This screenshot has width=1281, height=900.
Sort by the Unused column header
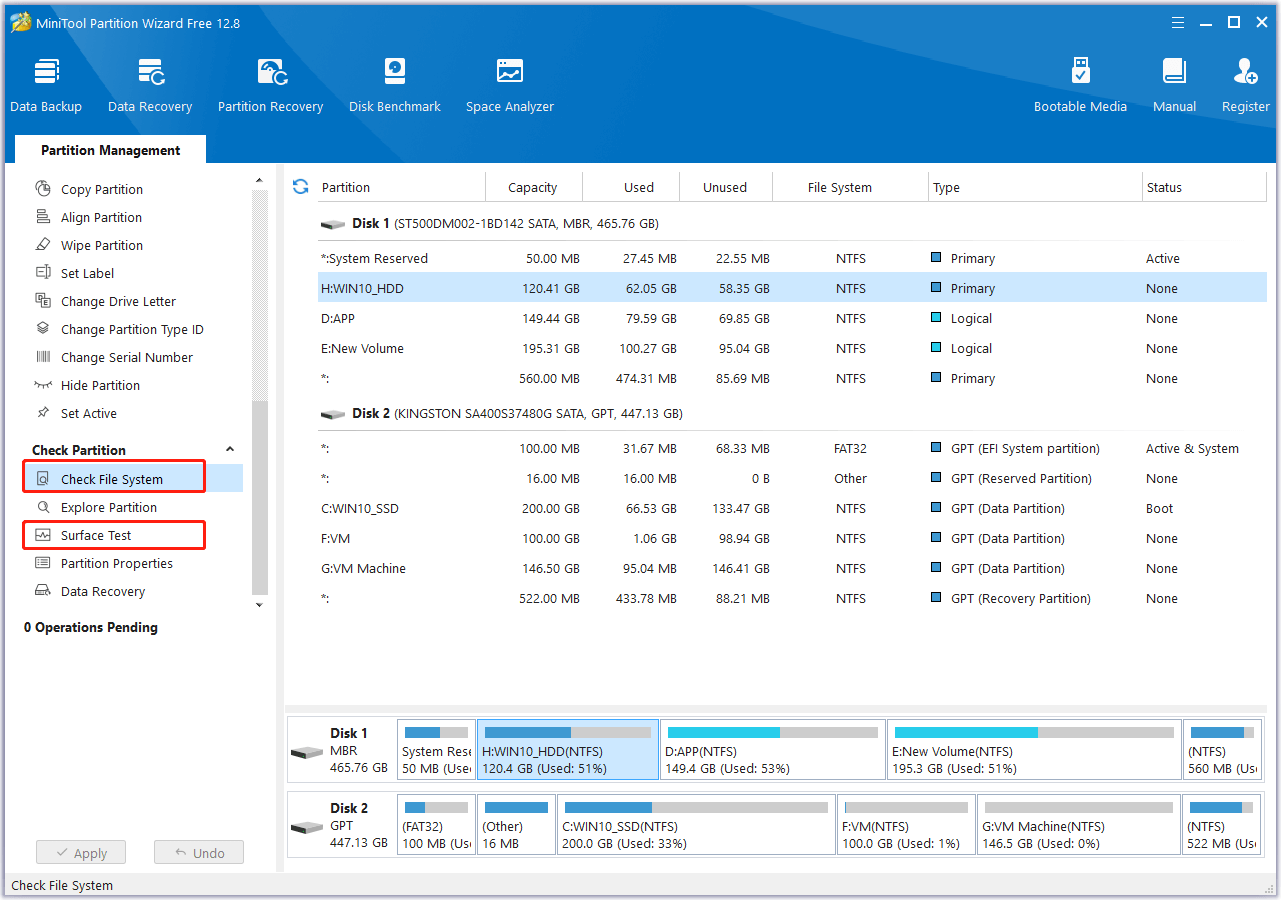[725, 187]
